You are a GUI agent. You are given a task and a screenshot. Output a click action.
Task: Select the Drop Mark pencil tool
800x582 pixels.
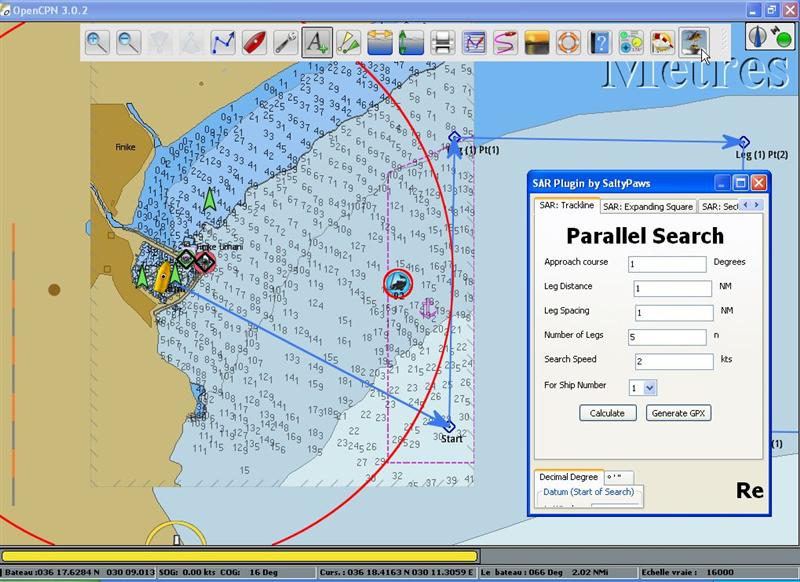click(348, 42)
